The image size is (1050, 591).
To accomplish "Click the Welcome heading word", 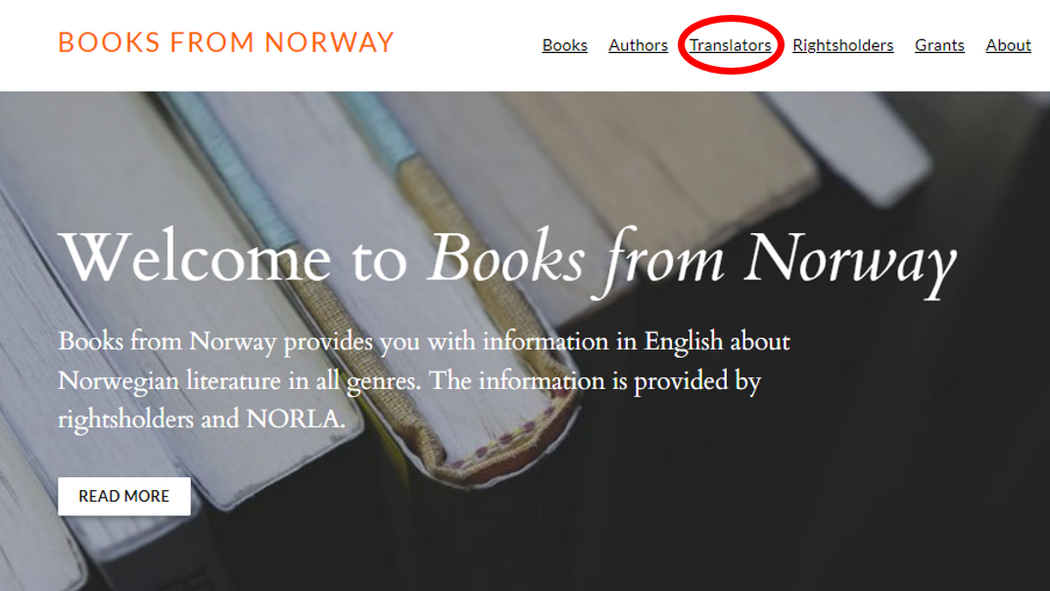I will (x=195, y=257).
